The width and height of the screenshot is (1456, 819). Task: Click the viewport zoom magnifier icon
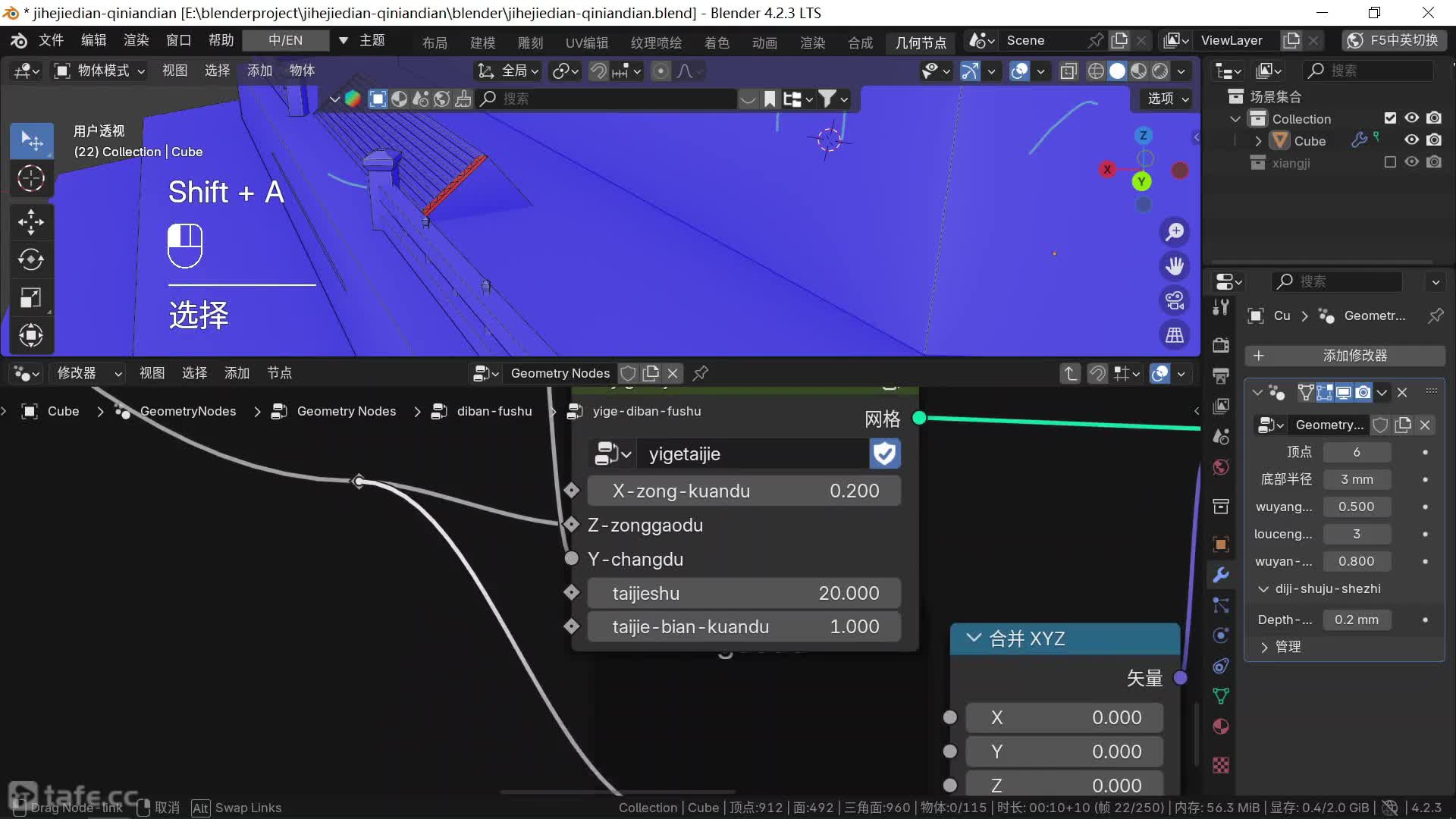1175,231
